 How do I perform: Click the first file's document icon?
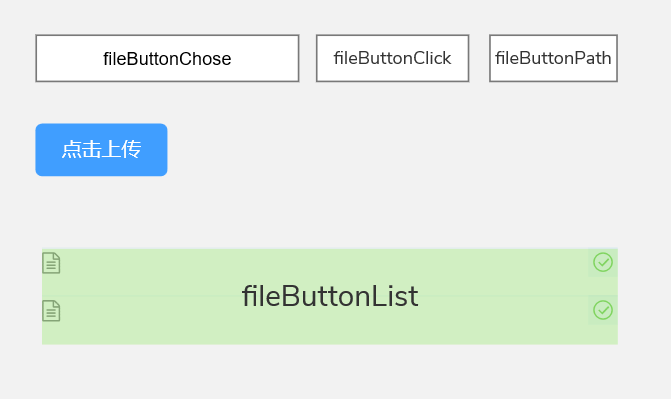tap(51, 263)
